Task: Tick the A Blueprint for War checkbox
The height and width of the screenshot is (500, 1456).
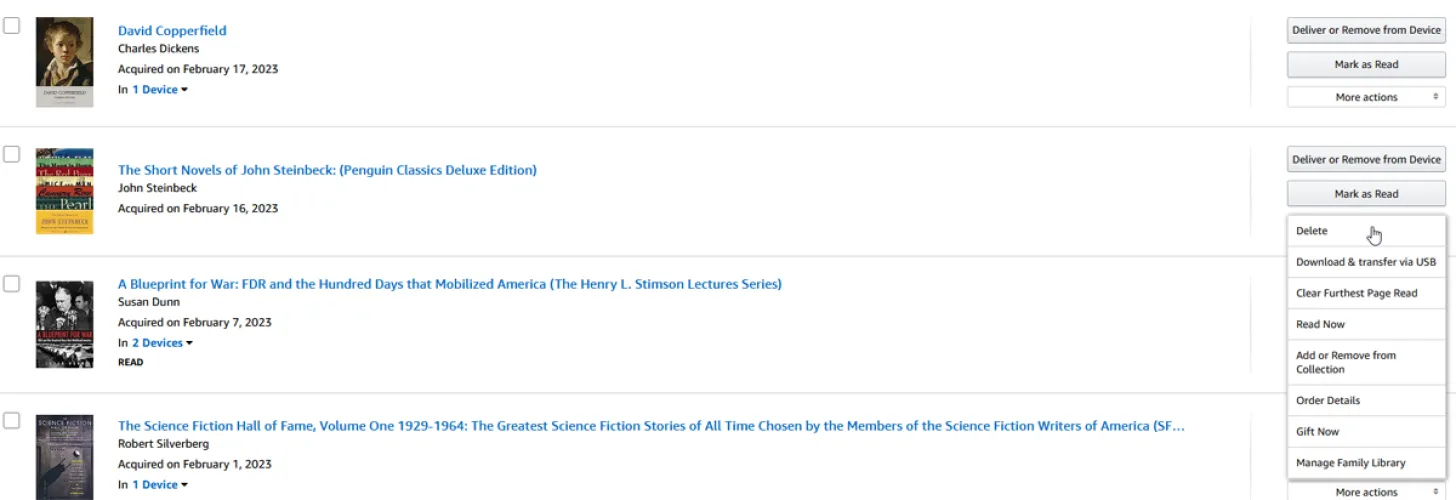Action: [x=11, y=284]
